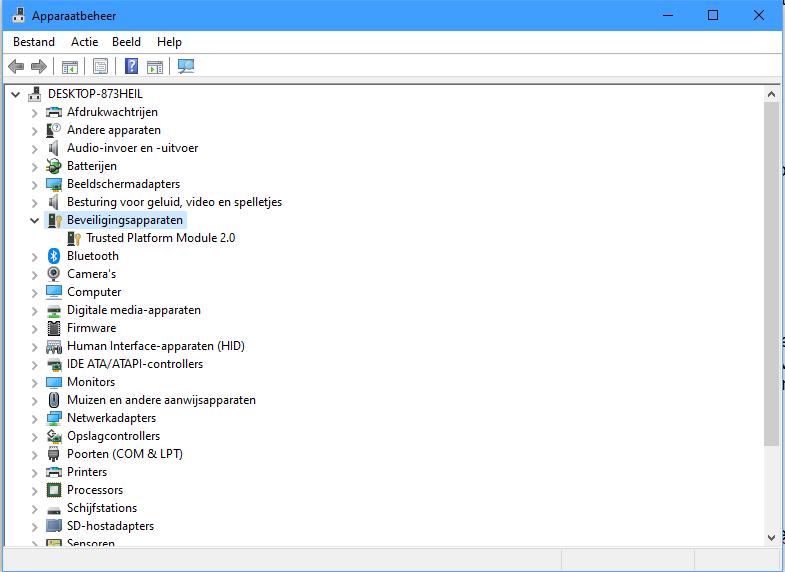Click the vertical scrollbar down arrow
Image resolution: width=785 pixels, height=572 pixels.
coord(771,537)
